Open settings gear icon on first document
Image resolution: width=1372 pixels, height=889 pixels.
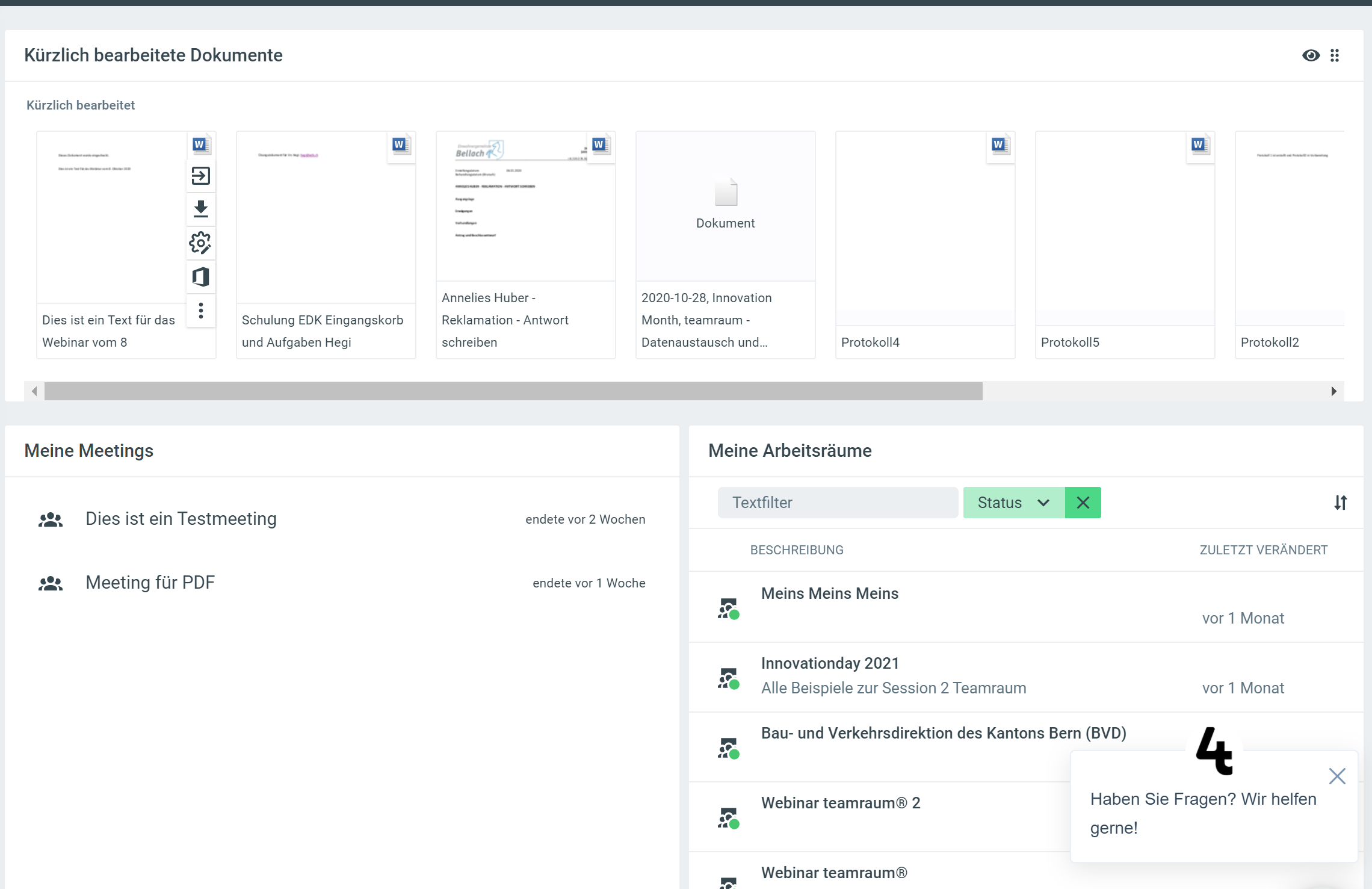[200, 243]
